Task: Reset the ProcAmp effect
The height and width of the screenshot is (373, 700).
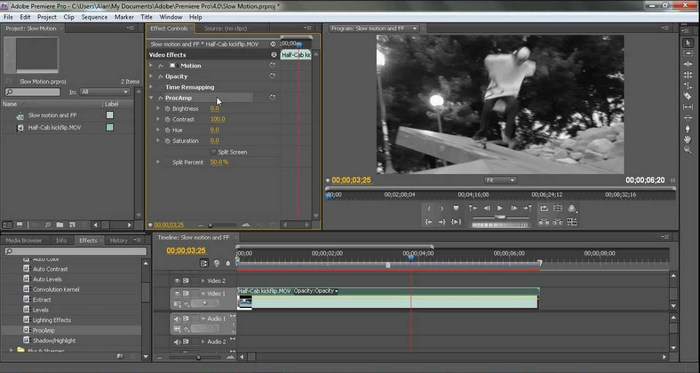Action: coord(272,97)
